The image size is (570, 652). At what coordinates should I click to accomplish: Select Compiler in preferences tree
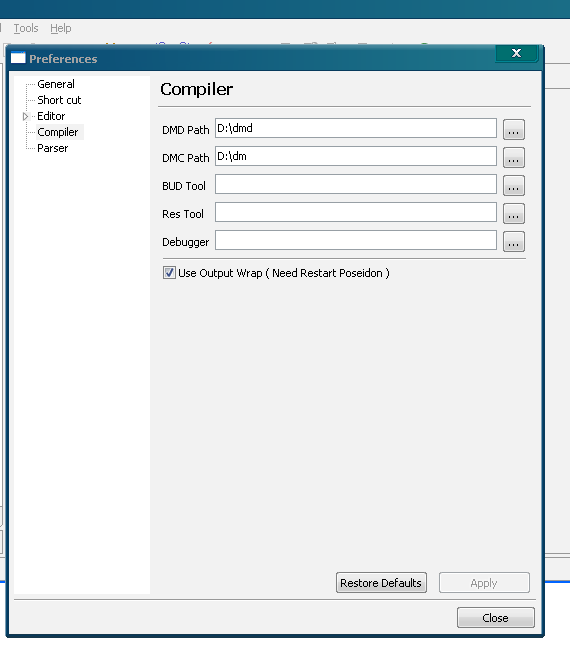tap(58, 132)
